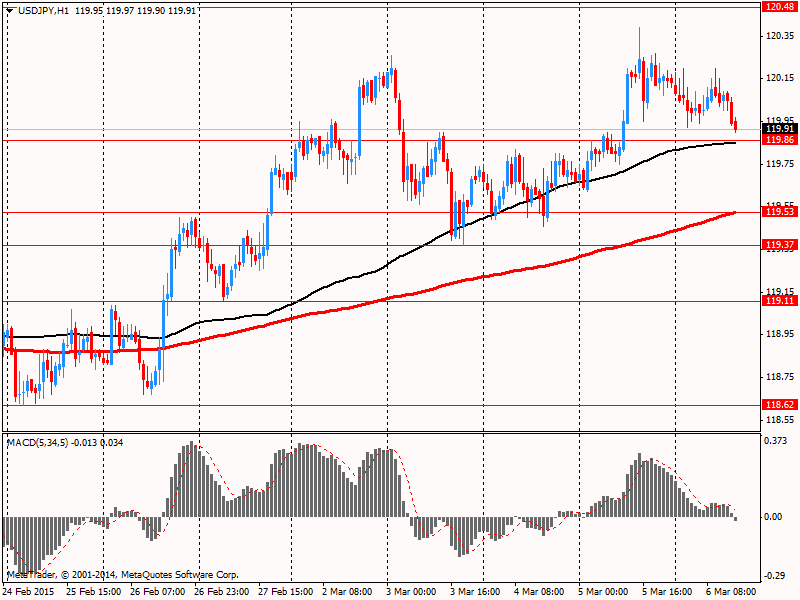
Task: Open the chart menu triangle beside USDJPY,H1
Action: [9, 11]
